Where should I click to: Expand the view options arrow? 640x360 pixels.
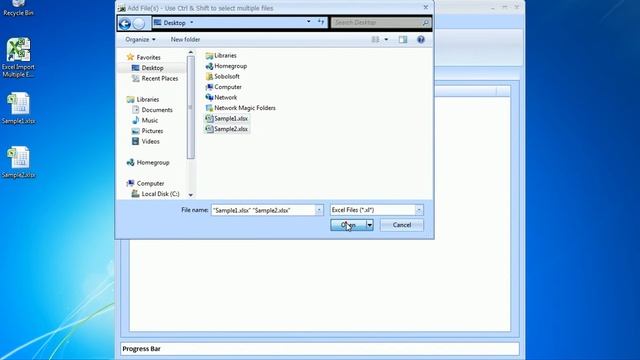pos(386,40)
